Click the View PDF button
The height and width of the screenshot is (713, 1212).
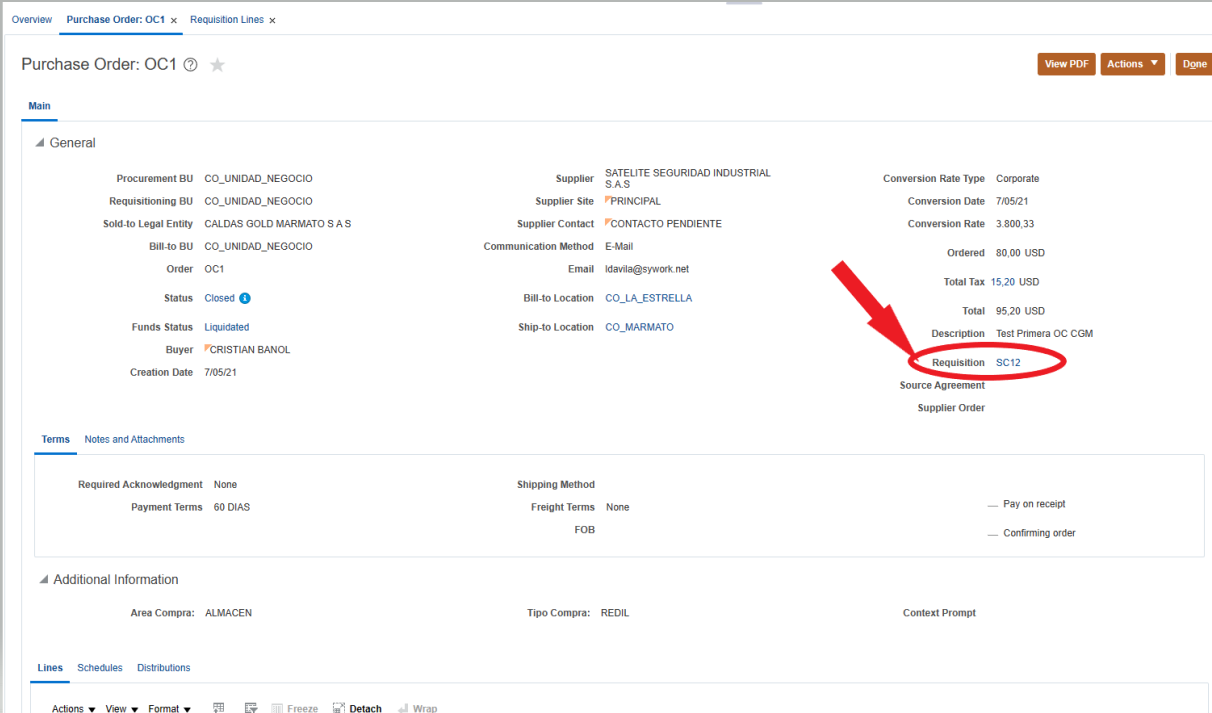point(1066,63)
